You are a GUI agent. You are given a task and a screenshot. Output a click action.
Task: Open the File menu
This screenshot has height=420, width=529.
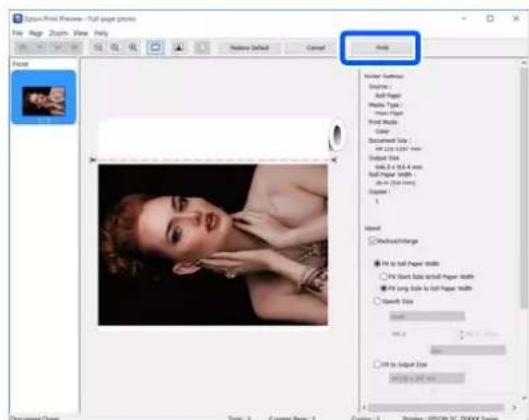pyautogui.click(x=18, y=33)
